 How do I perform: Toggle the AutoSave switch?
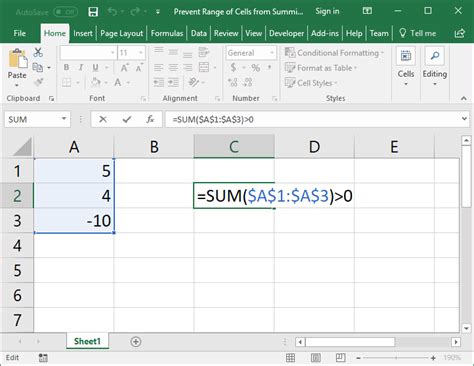pos(65,12)
